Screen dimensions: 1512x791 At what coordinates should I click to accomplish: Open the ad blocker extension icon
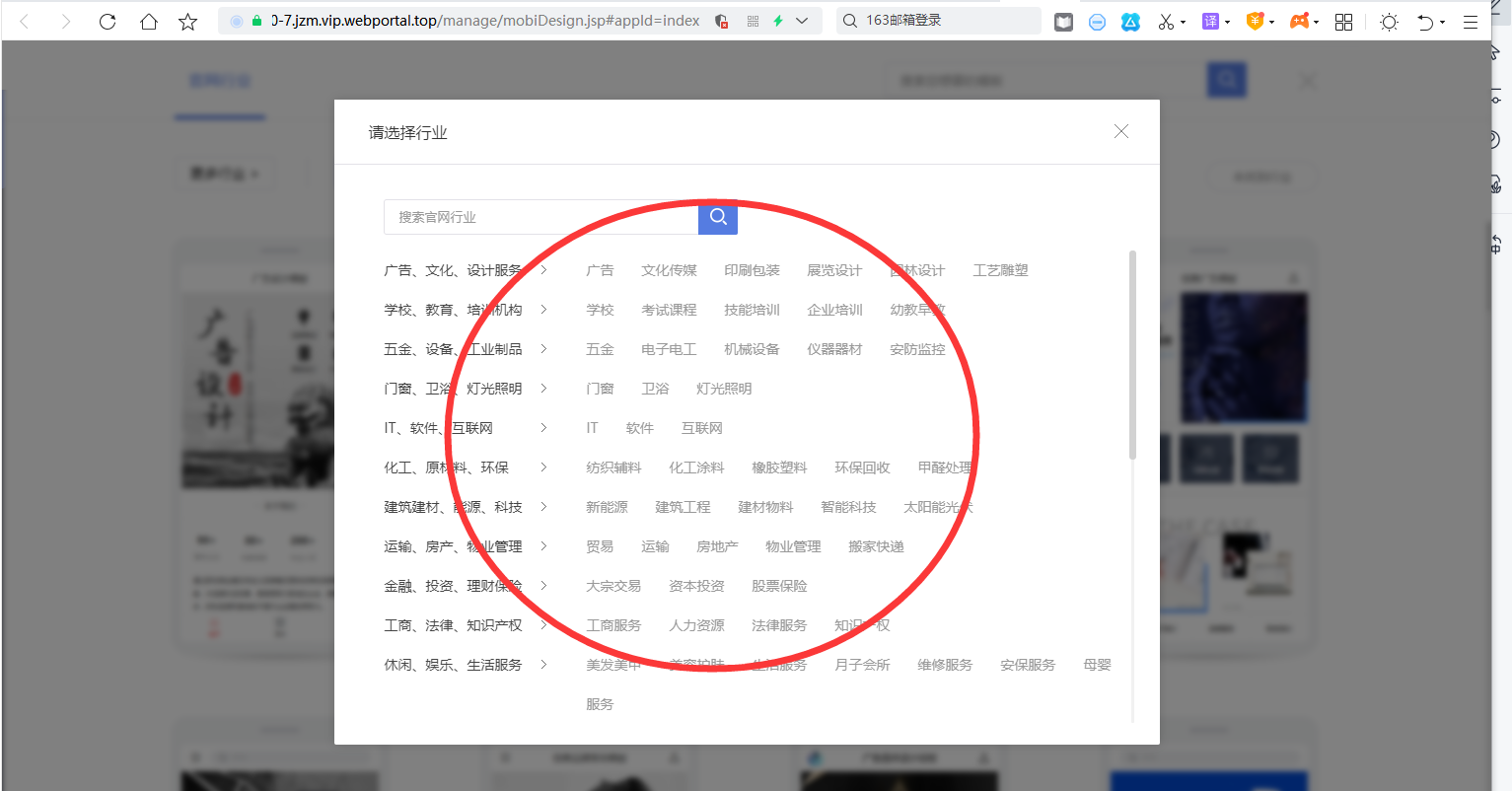1097,21
